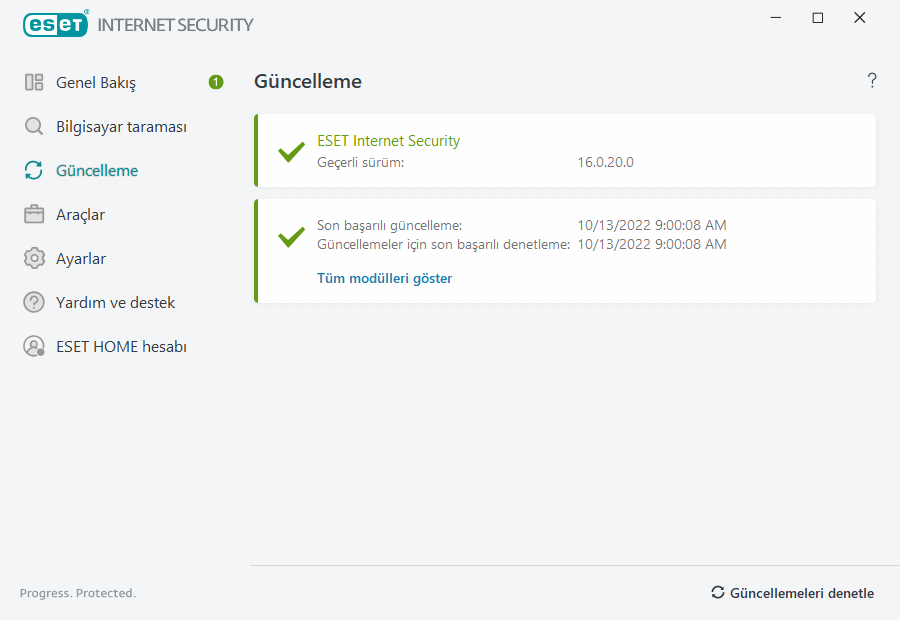Click the Yardım ve destek question icon
The width and height of the screenshot is (900, 620).
tap(34, 303)
